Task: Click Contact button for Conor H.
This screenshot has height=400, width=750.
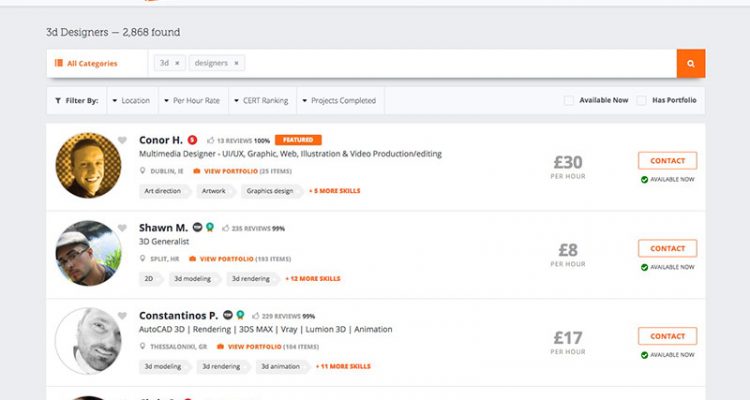Action: [x=667, y=161]
